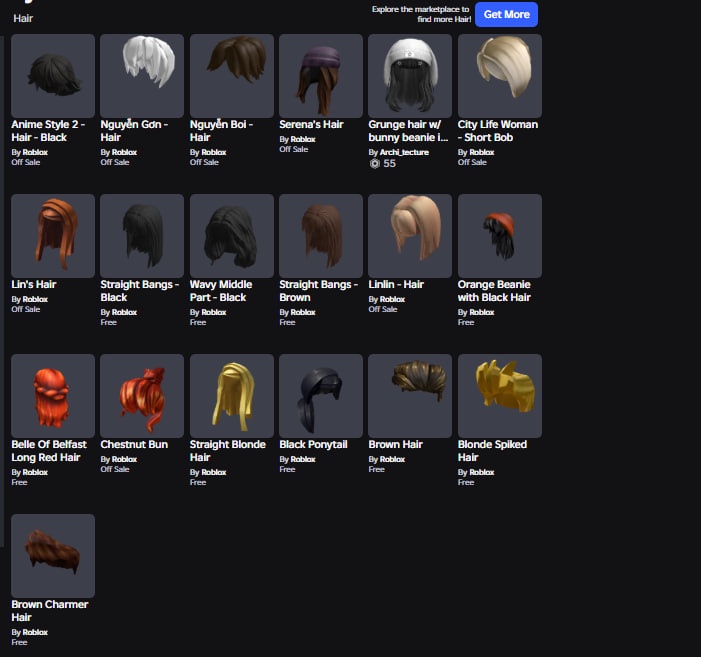Select the Linlin - Hair thumbnail

(x=410, y=236)
